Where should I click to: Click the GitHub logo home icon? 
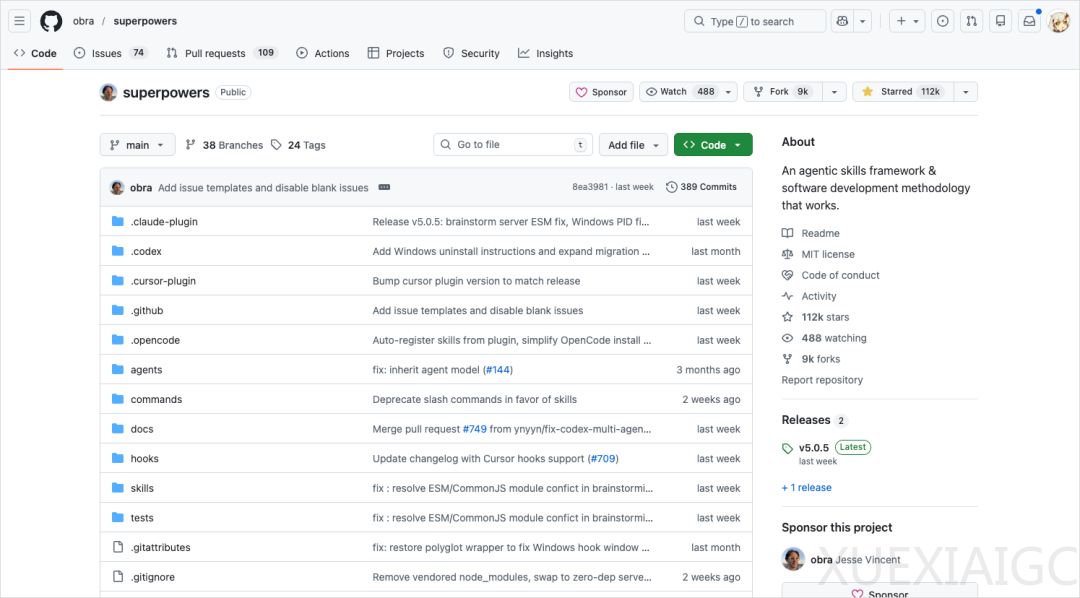(51, 21)
